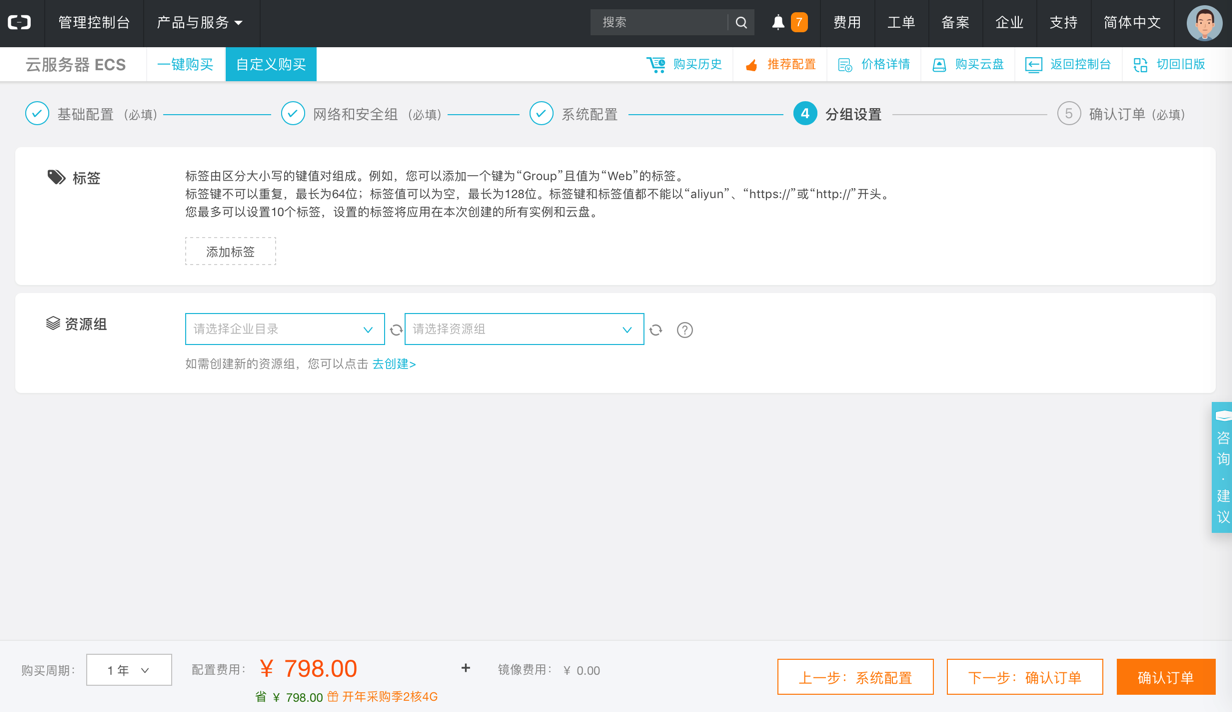1232x712 pixels.
Task: Click the 购买历史 link
Action: [x=697, y=64]
